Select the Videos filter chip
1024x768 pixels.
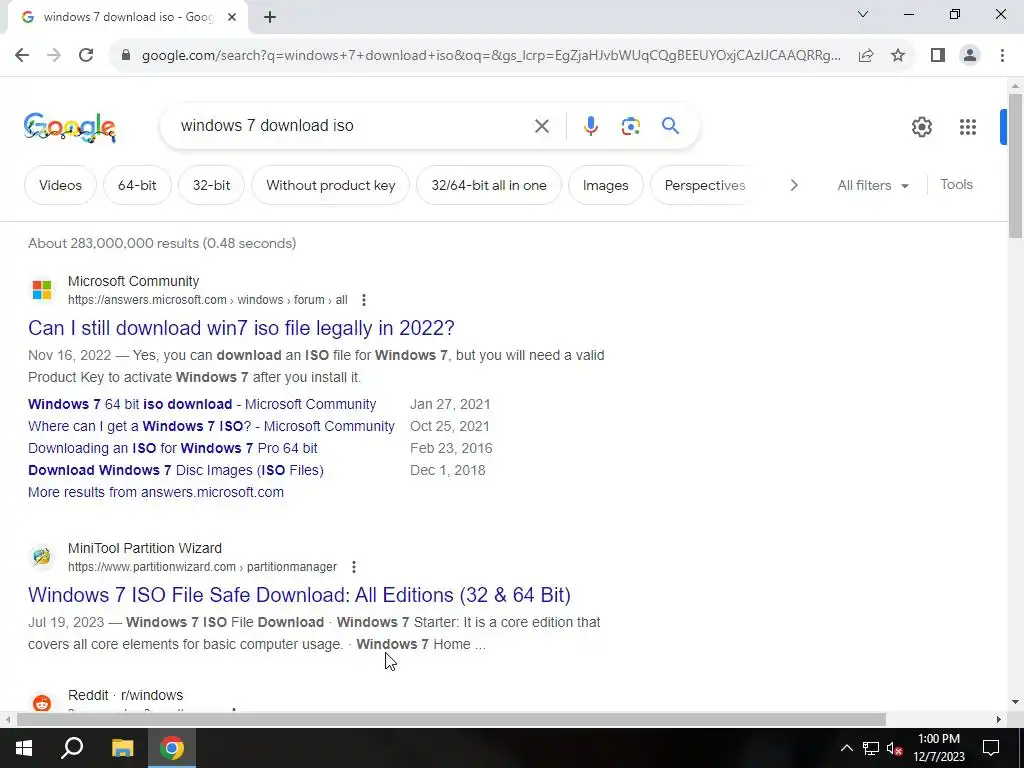[60, 185]
